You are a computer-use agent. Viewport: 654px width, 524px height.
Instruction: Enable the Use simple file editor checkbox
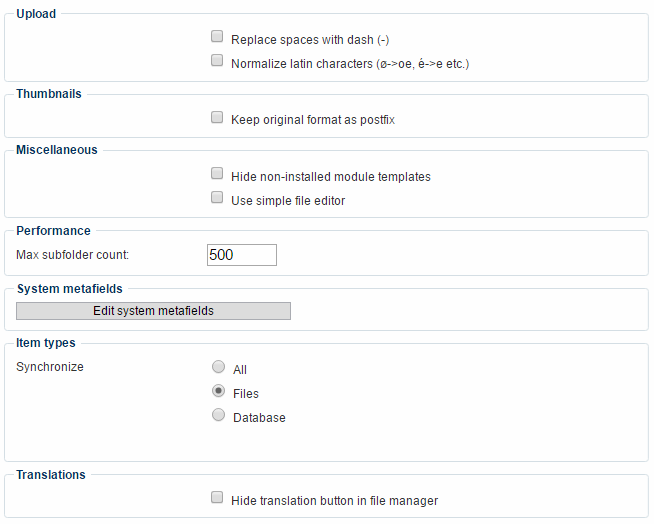tap(217, 198)
